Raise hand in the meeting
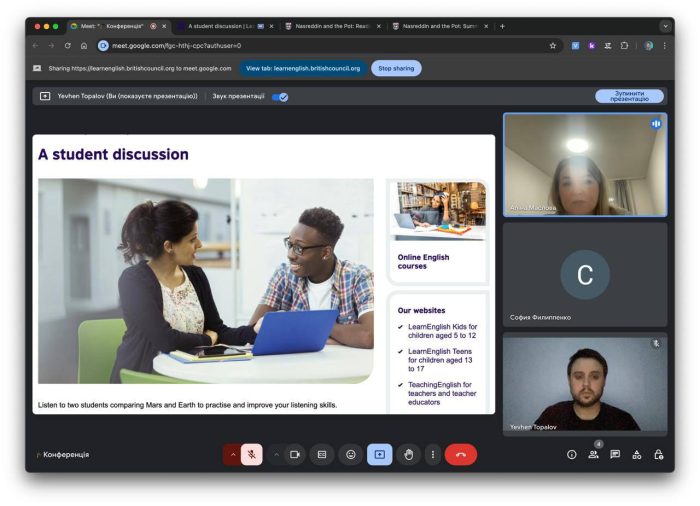 (x=408, y=454)
